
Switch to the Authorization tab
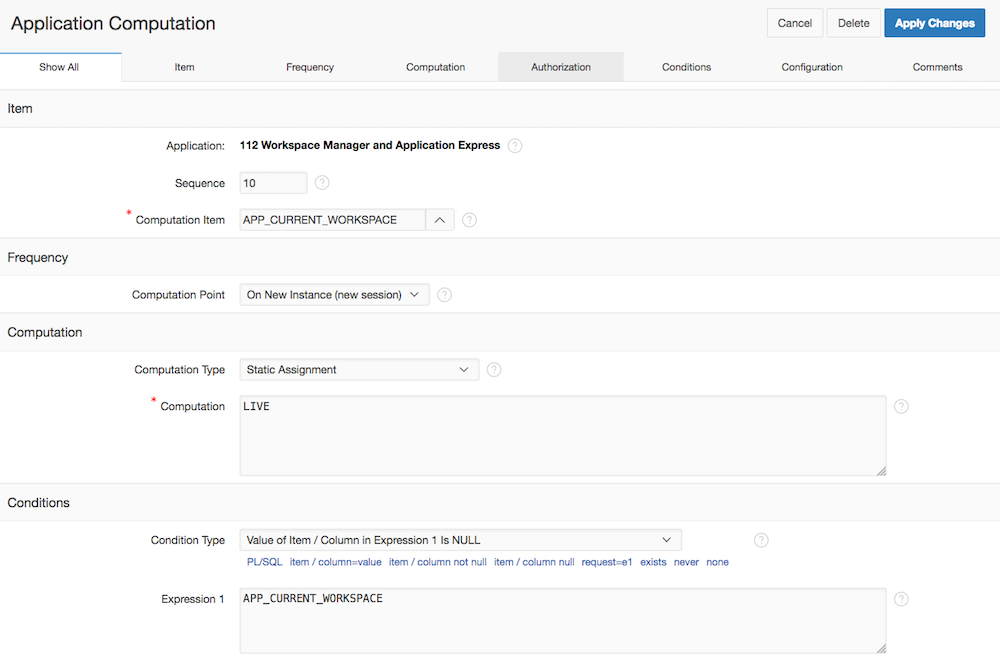(560, 67)
